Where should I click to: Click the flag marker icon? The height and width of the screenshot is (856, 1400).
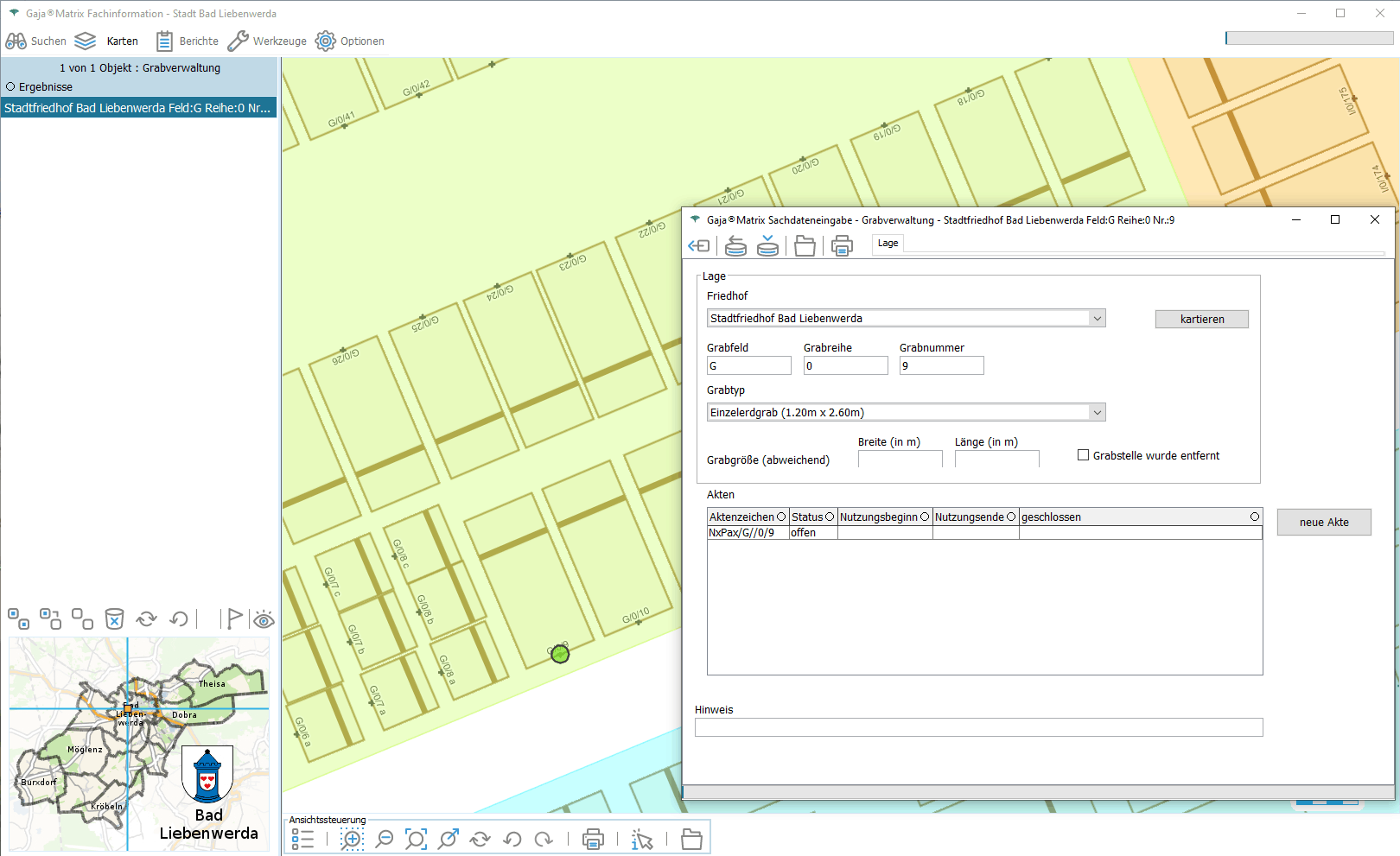point(233,618)
